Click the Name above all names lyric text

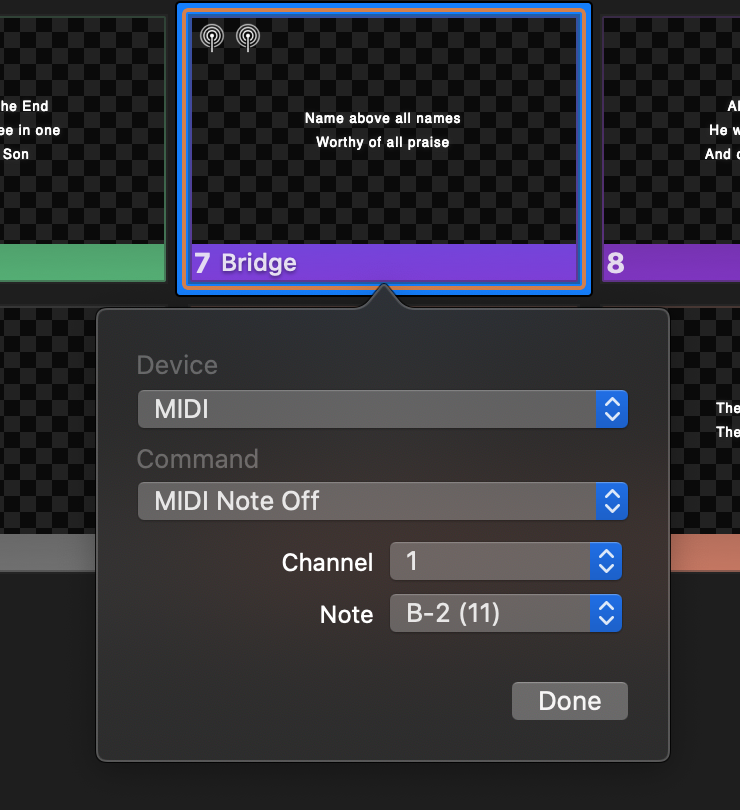pyautogui.click(x=382, y=118)
